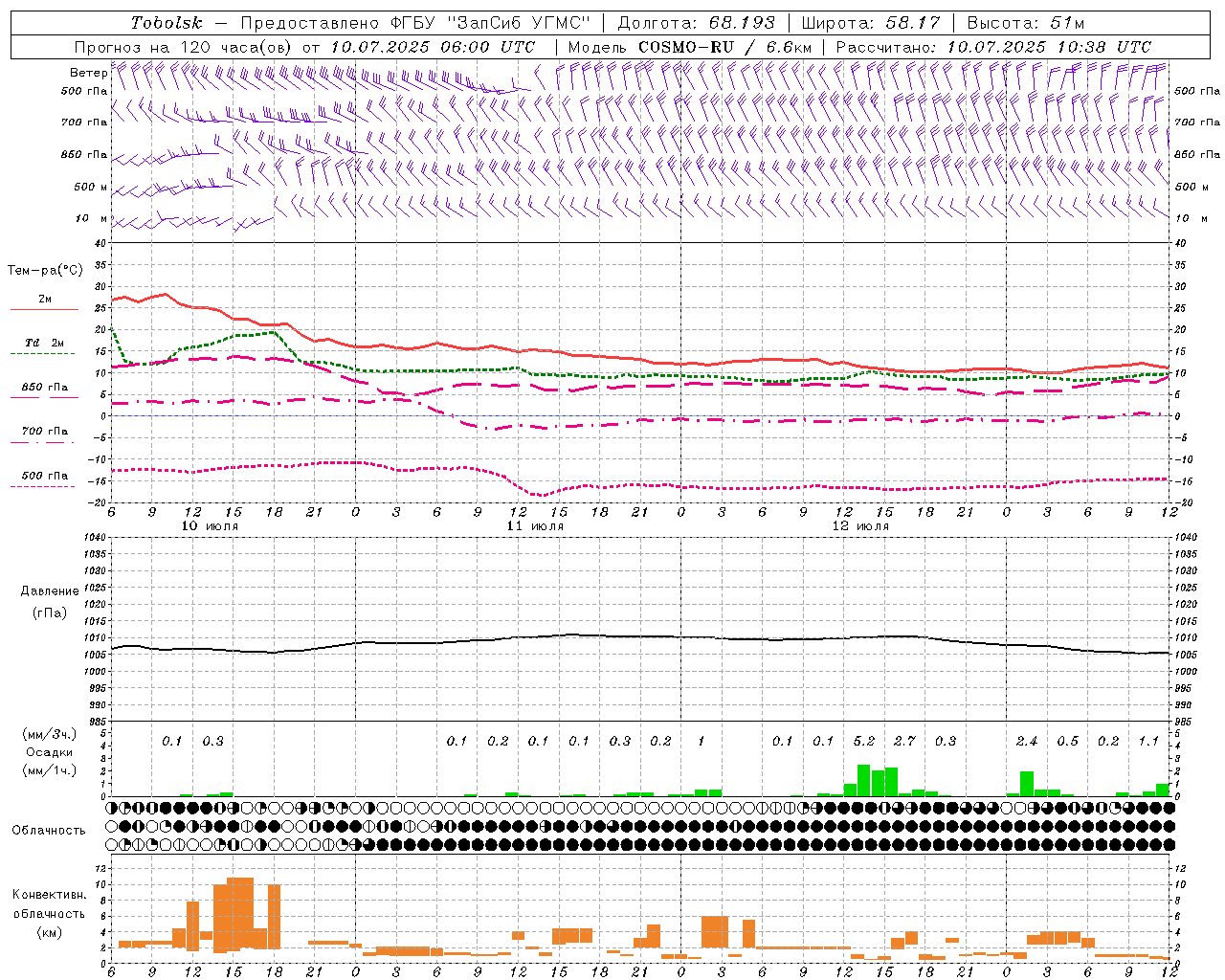Viewport: 1225px width, 980px height.
Task: Select the COSMO-RU model name in header
Action: tap(686, 47)
